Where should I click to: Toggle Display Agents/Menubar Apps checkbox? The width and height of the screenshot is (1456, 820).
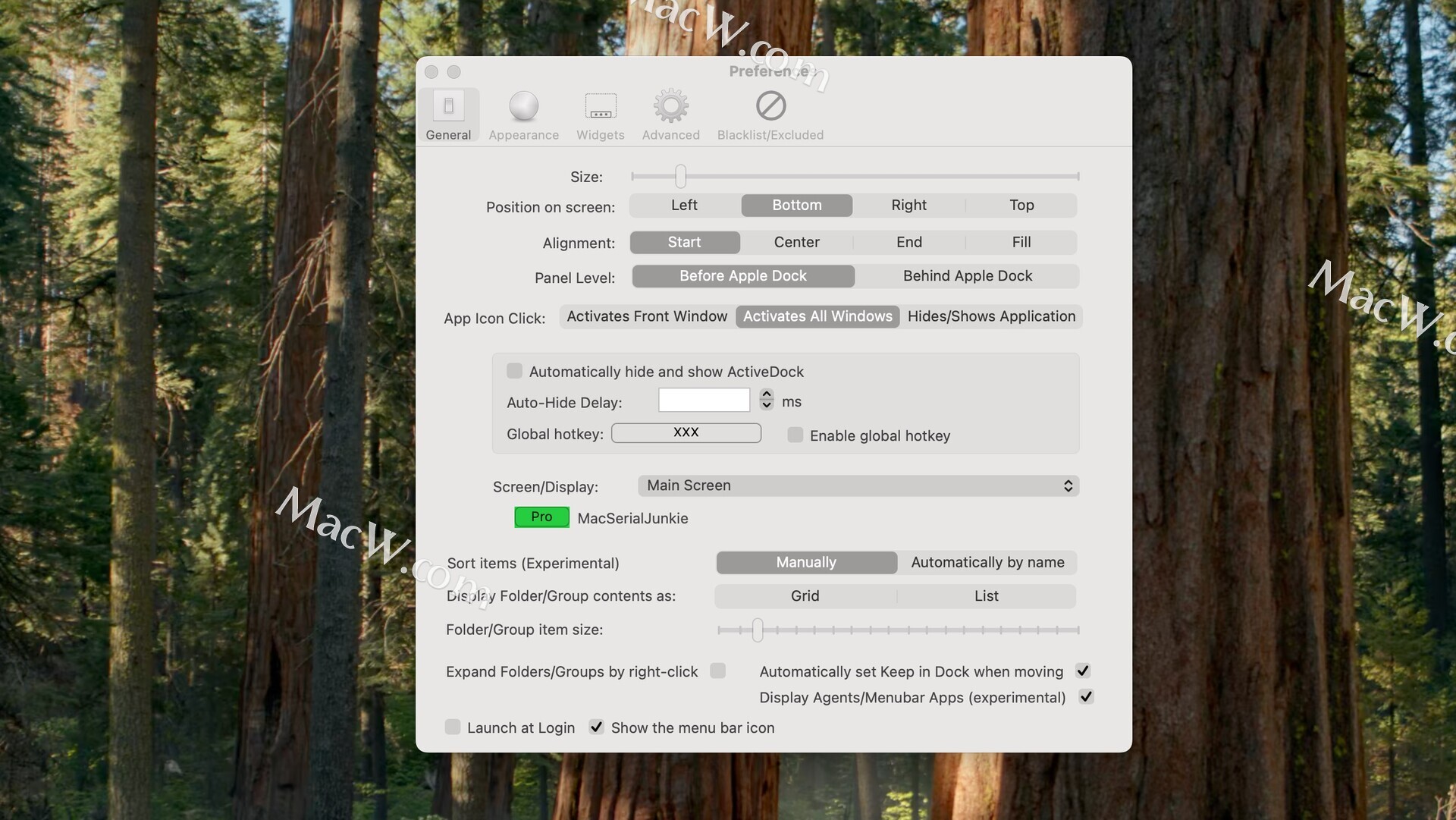tap(1087, 696)
